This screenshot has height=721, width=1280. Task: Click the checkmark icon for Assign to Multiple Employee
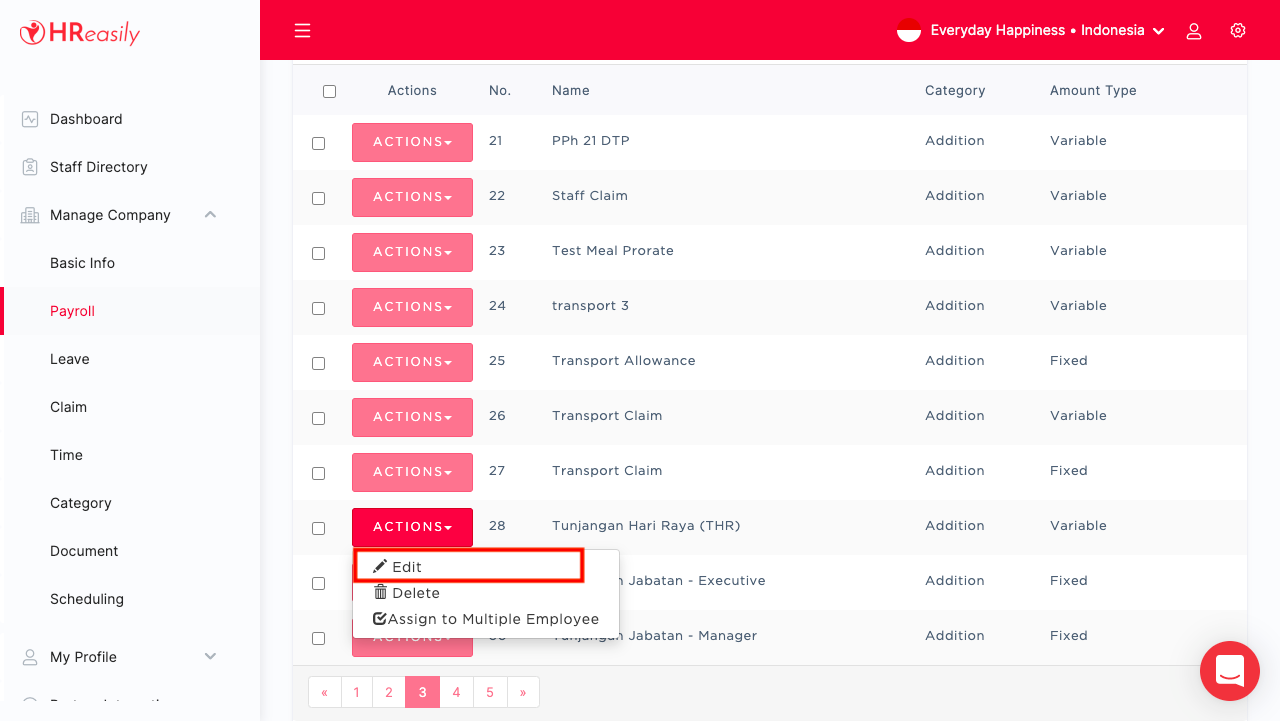tap(380, 619)
